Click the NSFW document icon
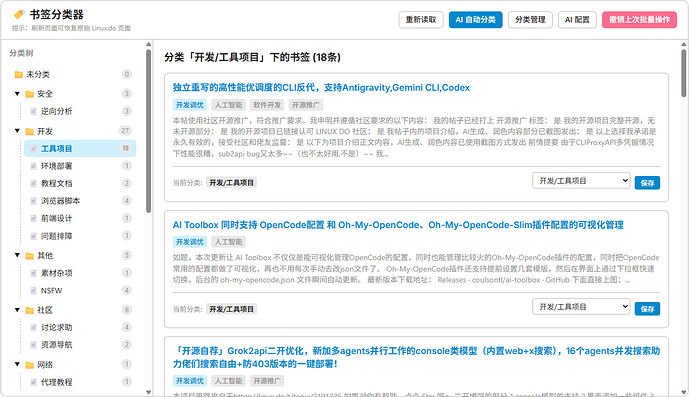Screen dimensions: 689x397 pyautogui.click(x=33, y=291)
